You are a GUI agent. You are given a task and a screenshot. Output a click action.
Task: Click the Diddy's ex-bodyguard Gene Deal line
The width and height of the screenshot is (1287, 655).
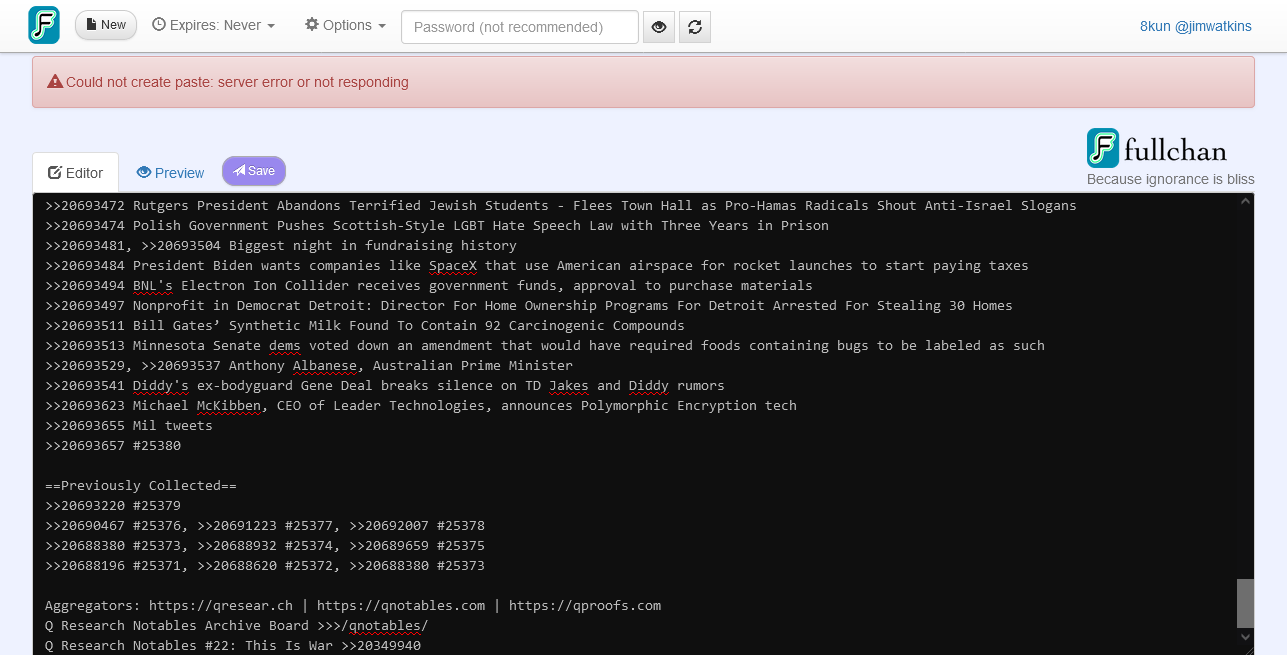385,386
